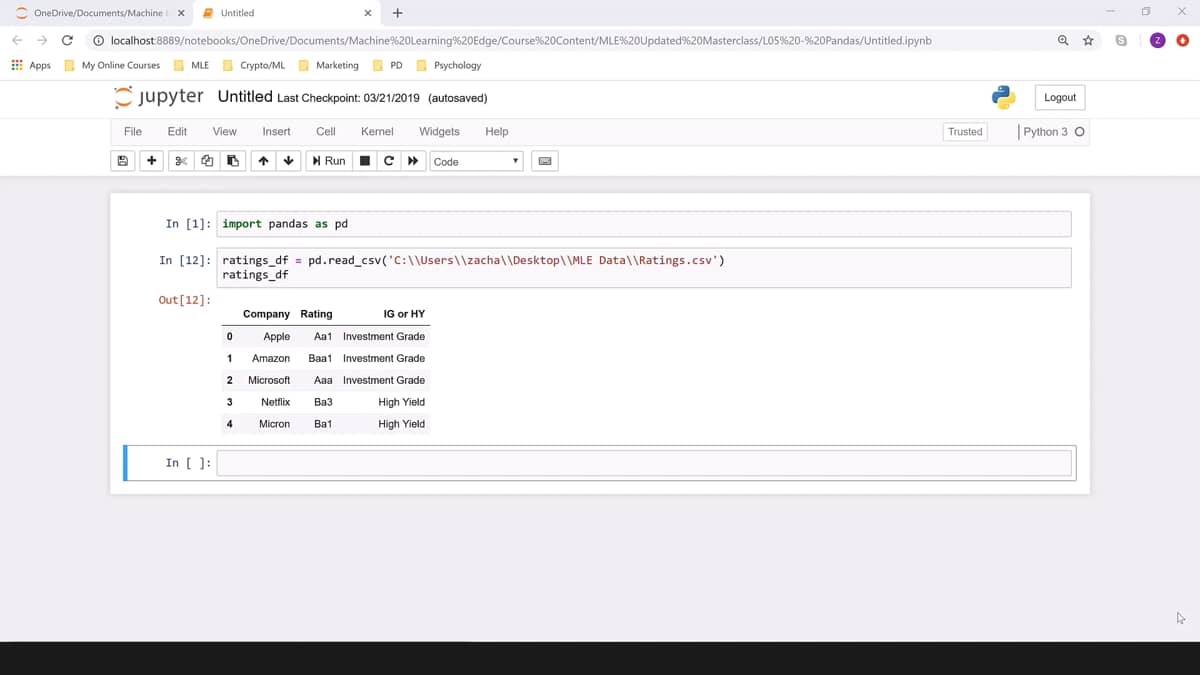
Task: Go back in browser history
Action: (x=17, y=40)
